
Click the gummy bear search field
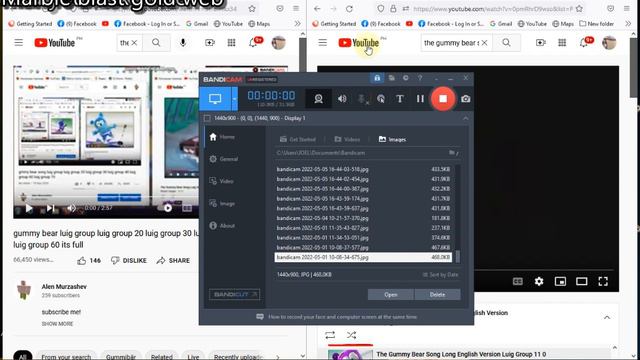[x=451, y=42]
